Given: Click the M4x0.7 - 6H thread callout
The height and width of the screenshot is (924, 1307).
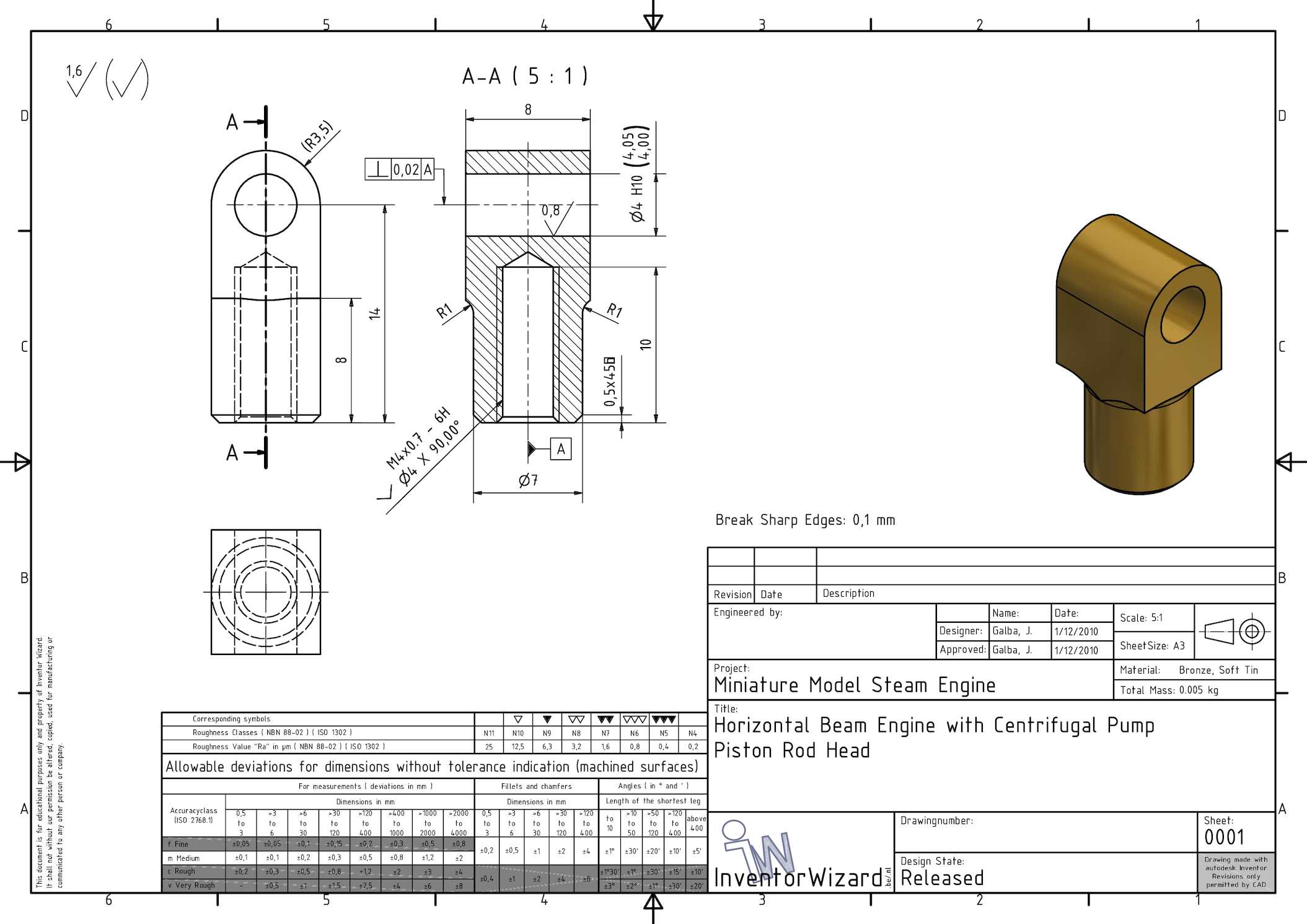Looking at the screenshot, I should point(418,439).
